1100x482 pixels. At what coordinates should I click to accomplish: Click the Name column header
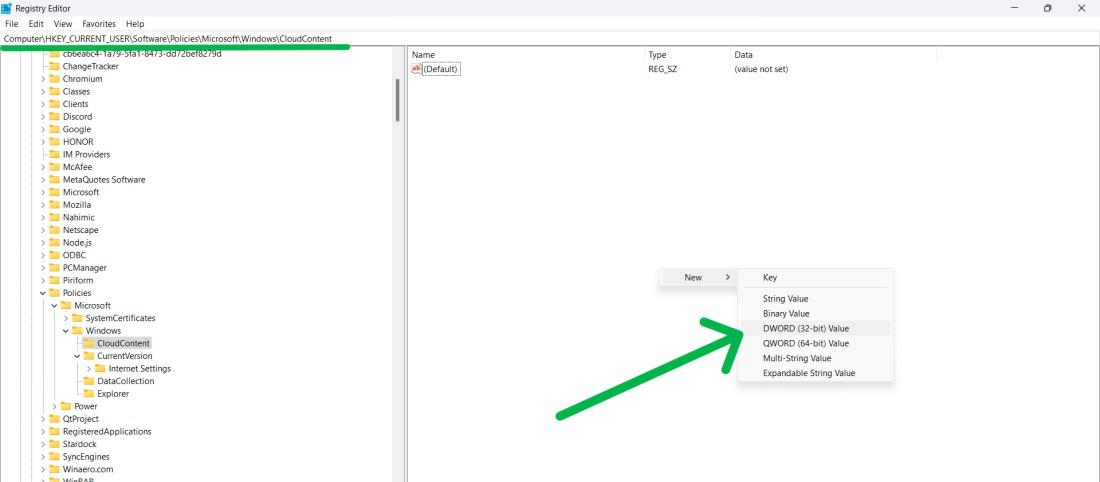[x=423, y=55]
